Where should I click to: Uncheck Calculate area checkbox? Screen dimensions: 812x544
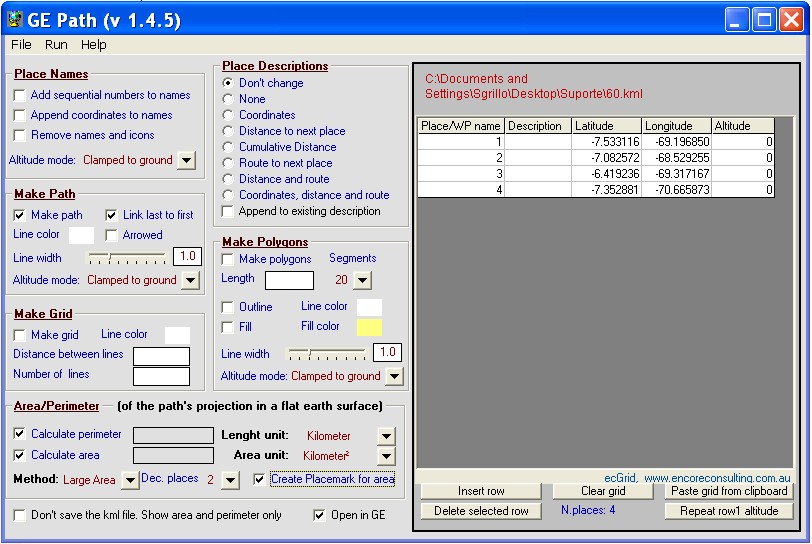tap(20, 455)
